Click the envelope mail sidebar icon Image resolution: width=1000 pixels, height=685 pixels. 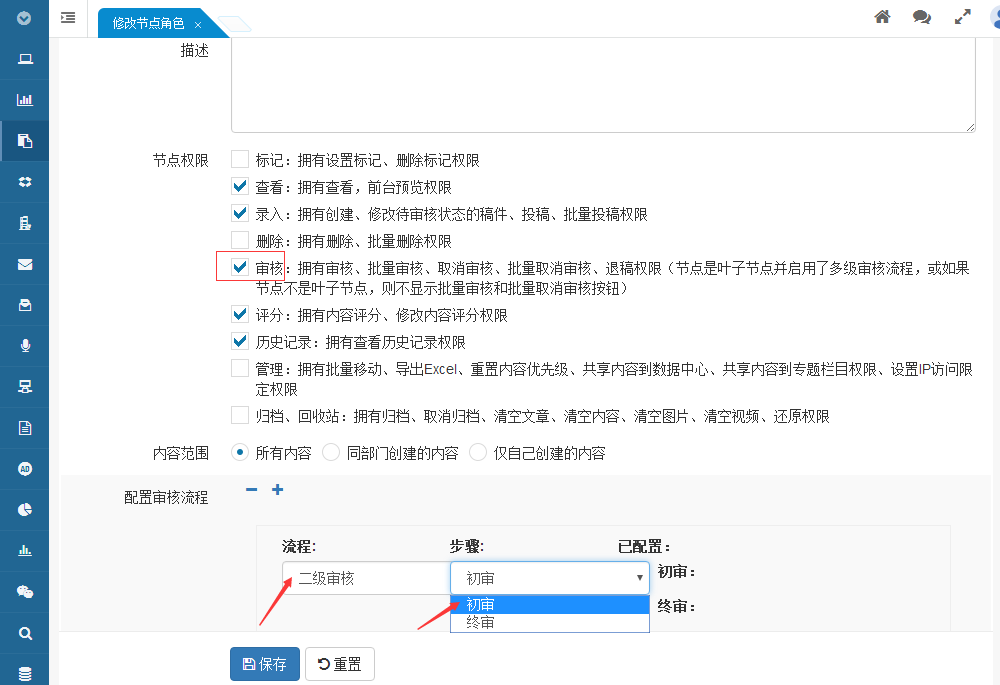(x=25, y=264)
